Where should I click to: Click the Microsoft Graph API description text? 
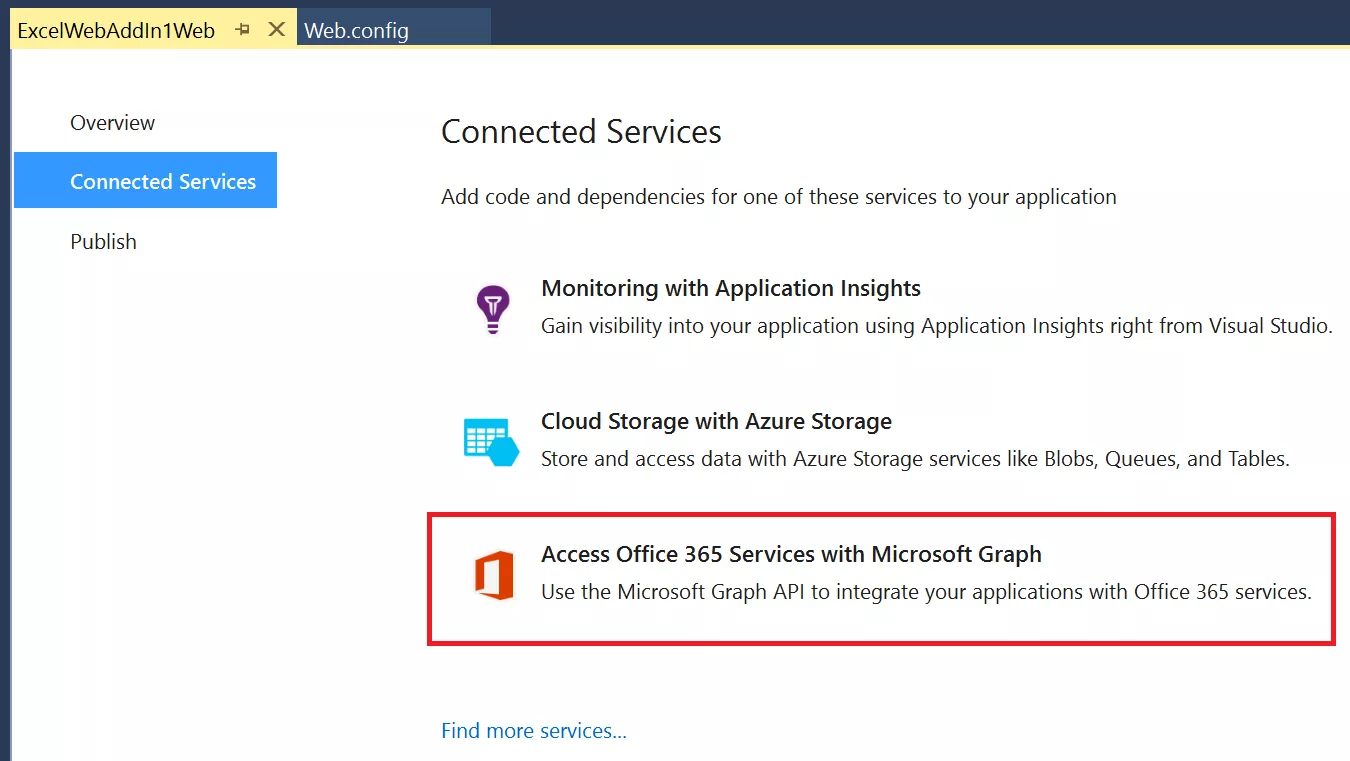pos(926,592)
